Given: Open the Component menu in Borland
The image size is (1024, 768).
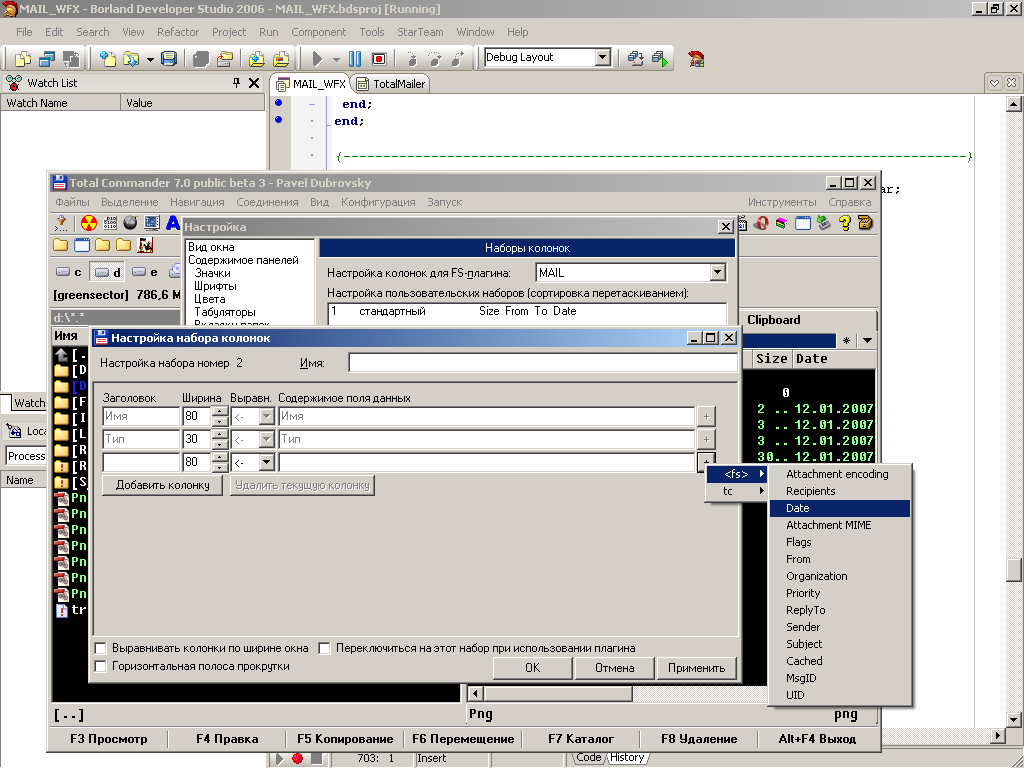Looking at the screenshot, I should pyautogui.click(x=319, y=32).
